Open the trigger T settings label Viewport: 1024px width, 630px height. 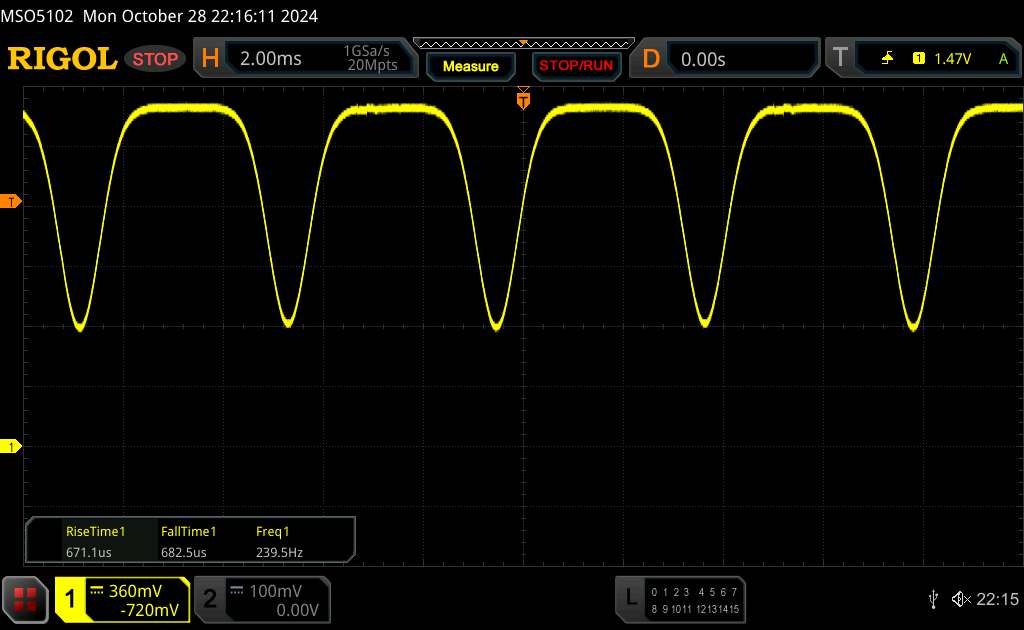tap(840, 57)
